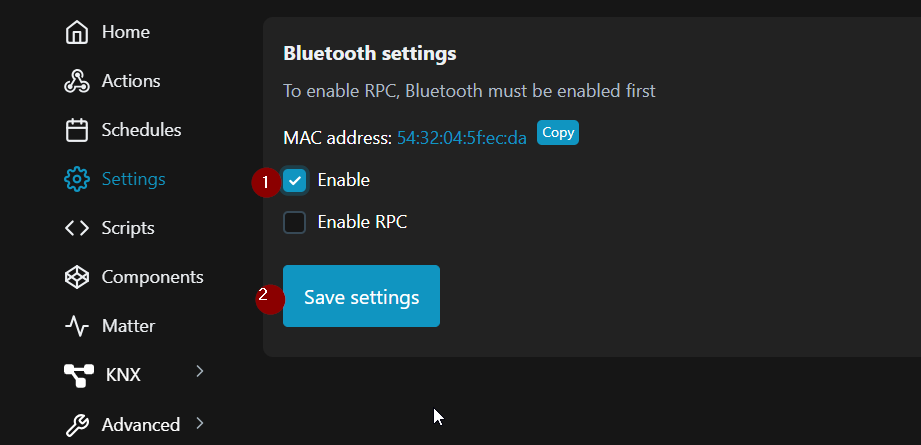This screenshot has width=921, height=445.
Task: Uncheck the Bluetooth Enable checkbox
Action: [x=294, y=180]
